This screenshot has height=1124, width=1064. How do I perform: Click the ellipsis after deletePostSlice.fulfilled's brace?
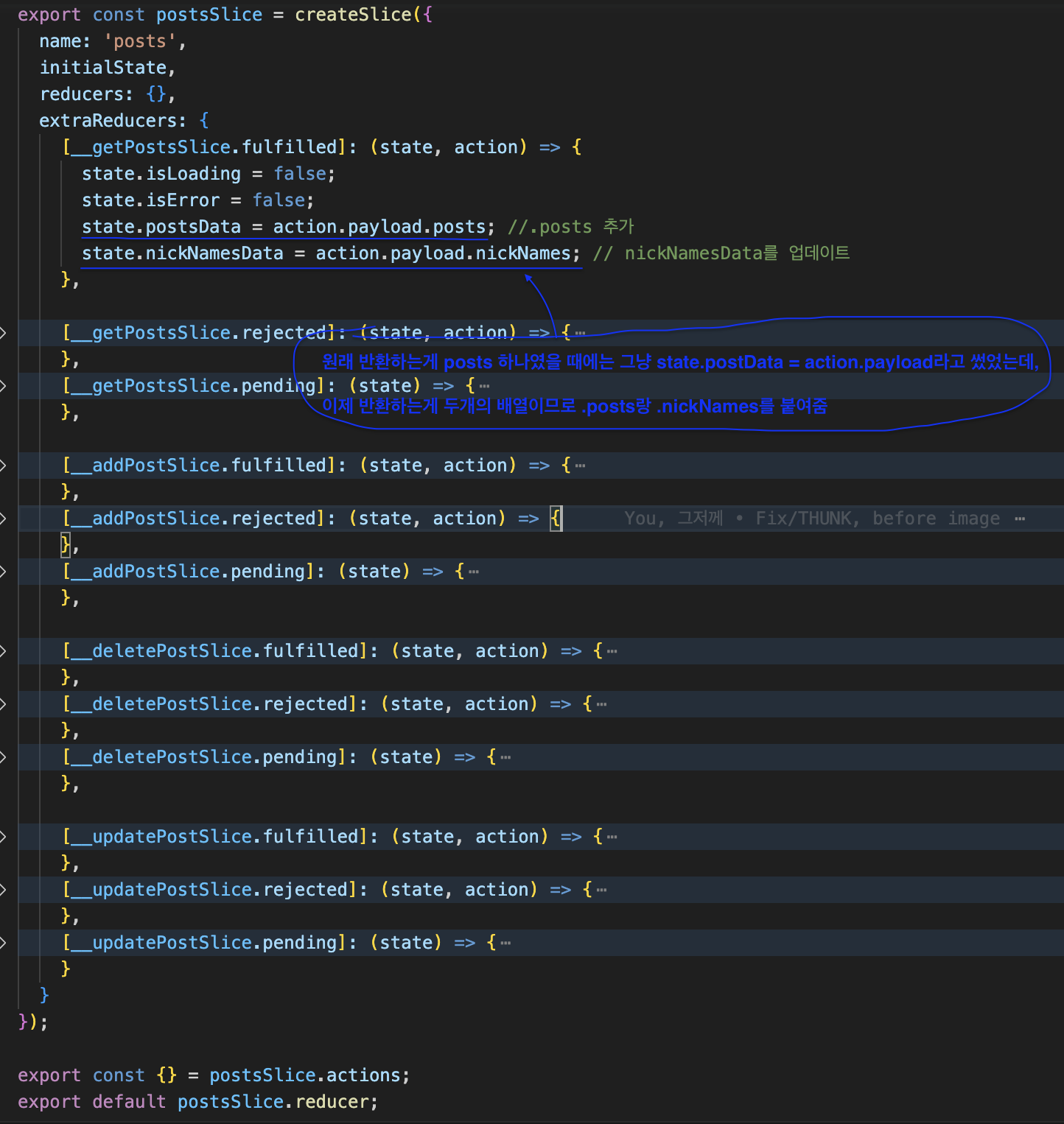coord(612,652)
